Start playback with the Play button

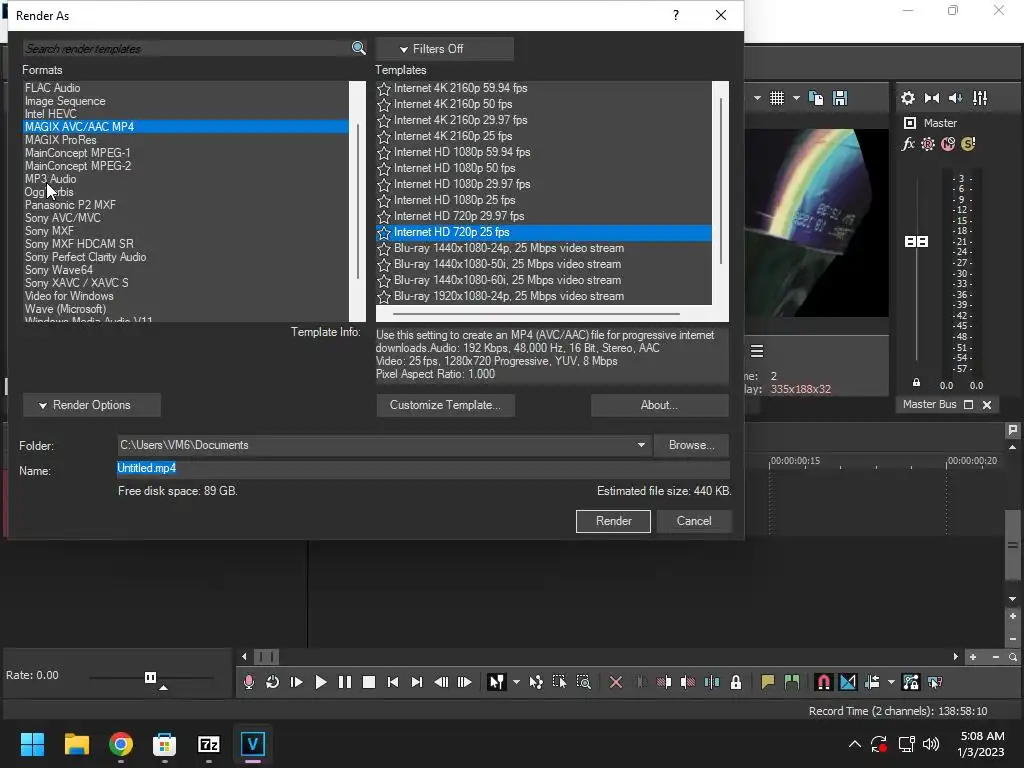[x=321, y=682]
